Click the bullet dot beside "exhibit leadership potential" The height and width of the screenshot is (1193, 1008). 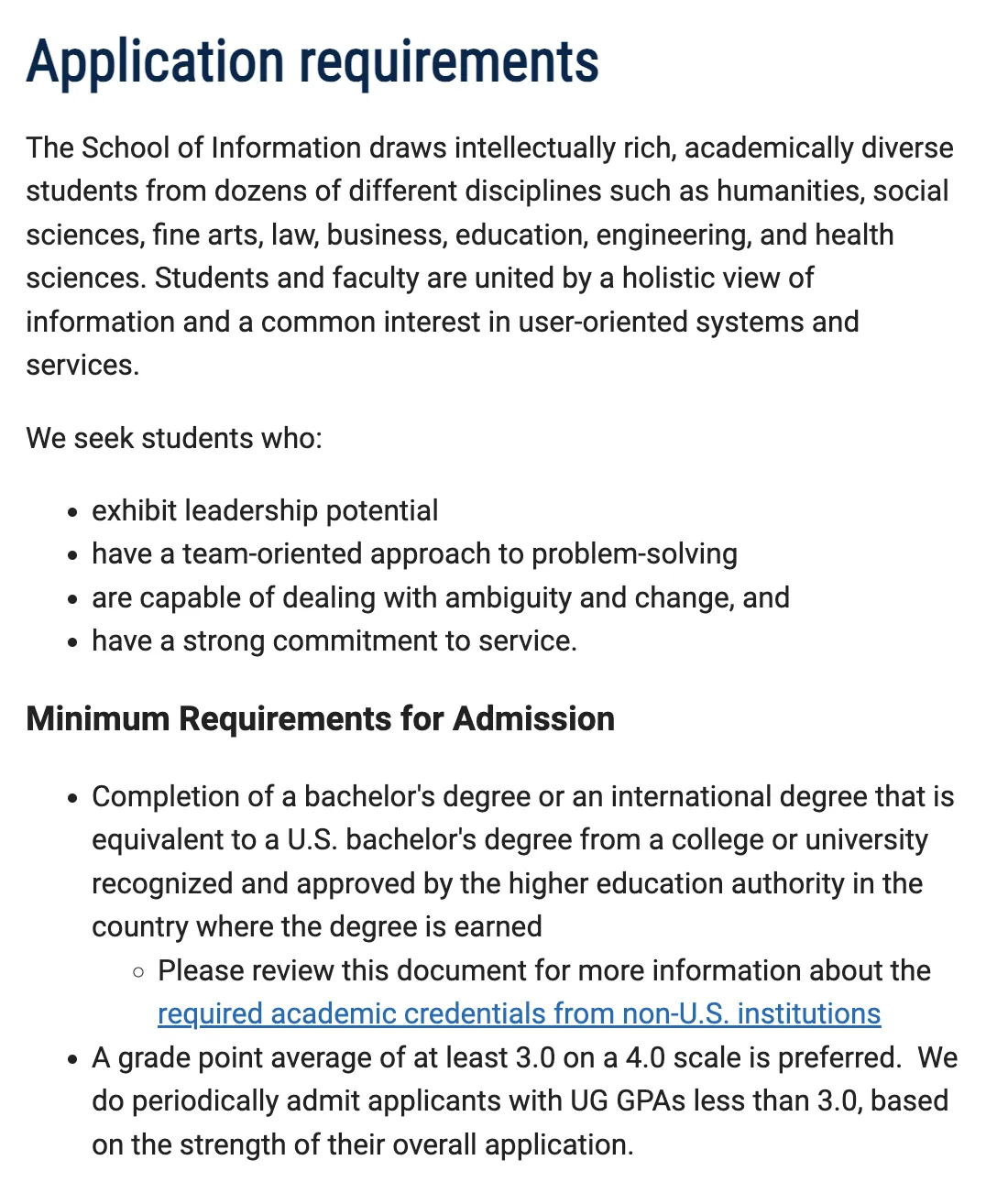pos(72,512)
